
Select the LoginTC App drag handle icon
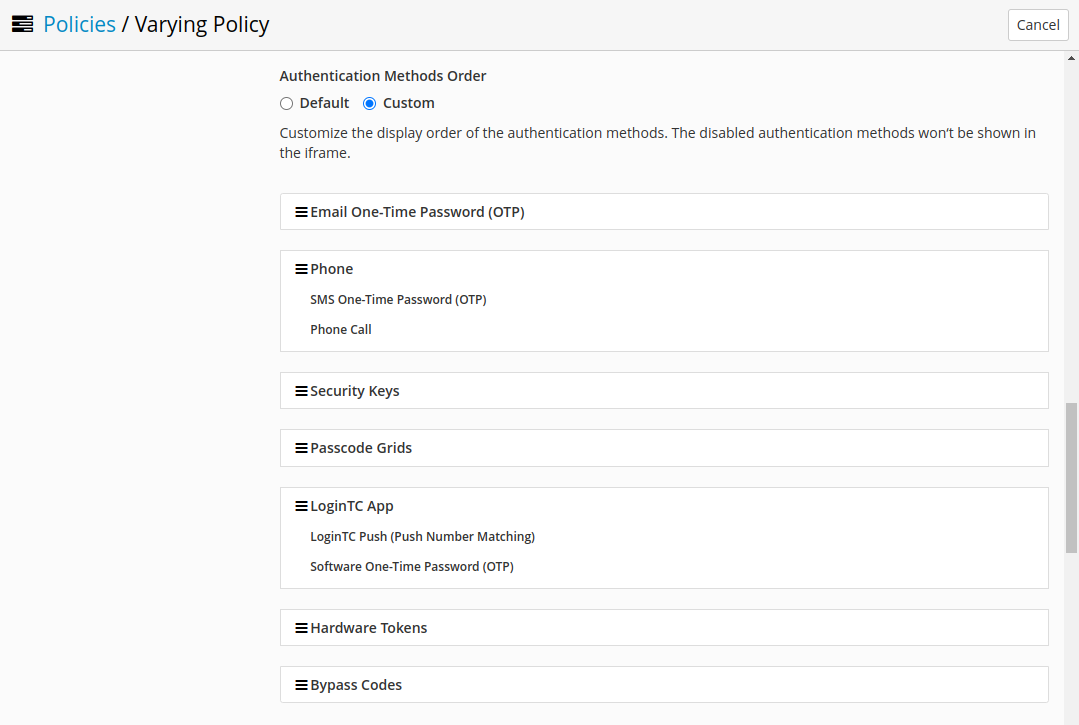[x=299, y=505]
